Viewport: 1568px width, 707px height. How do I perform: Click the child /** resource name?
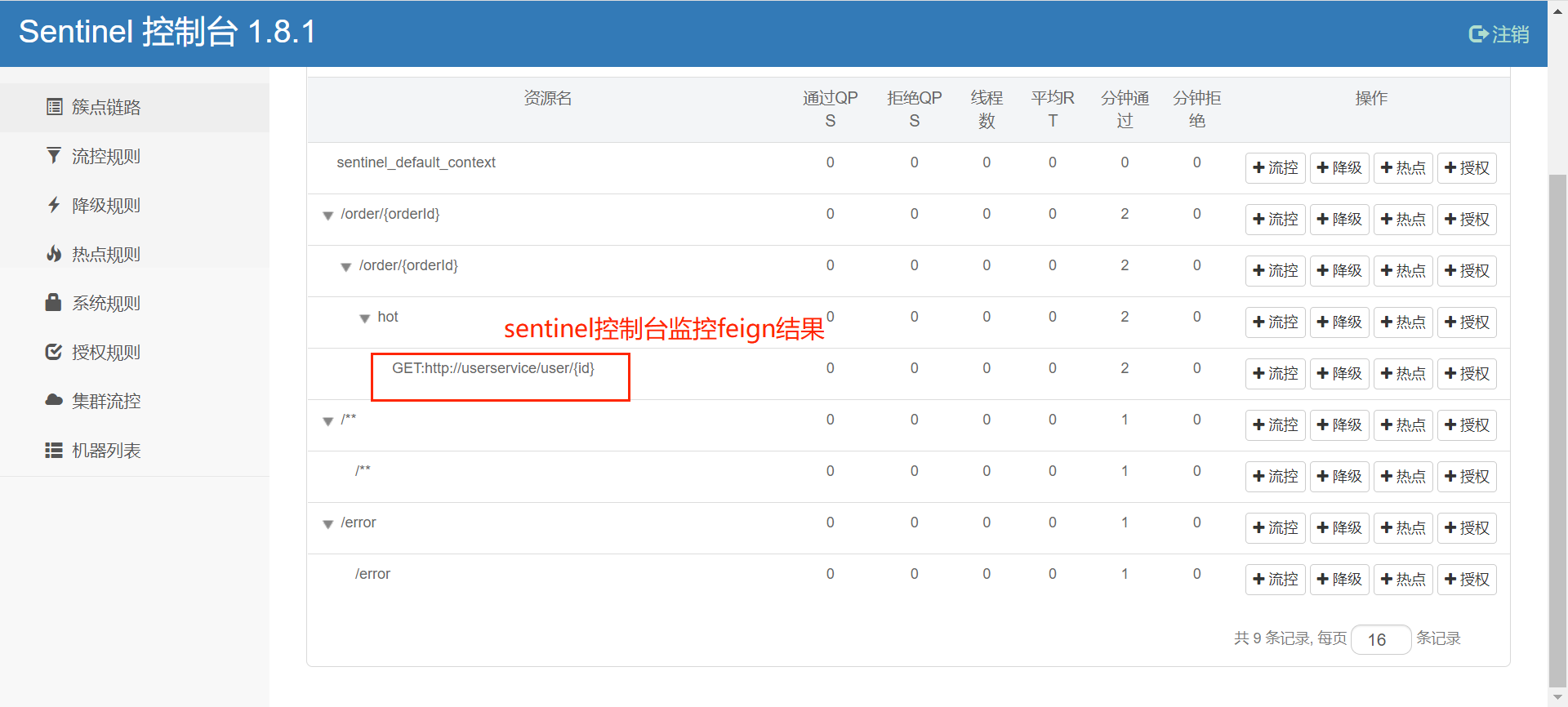coord(363,470)
